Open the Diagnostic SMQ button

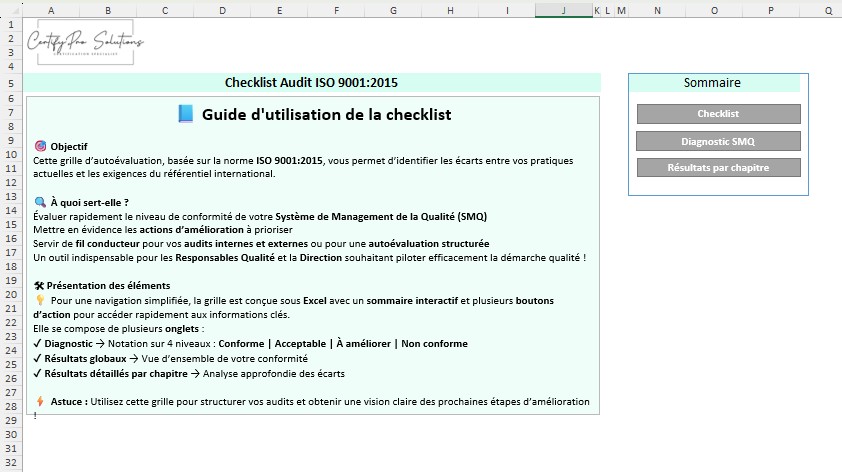coord(718,141)
